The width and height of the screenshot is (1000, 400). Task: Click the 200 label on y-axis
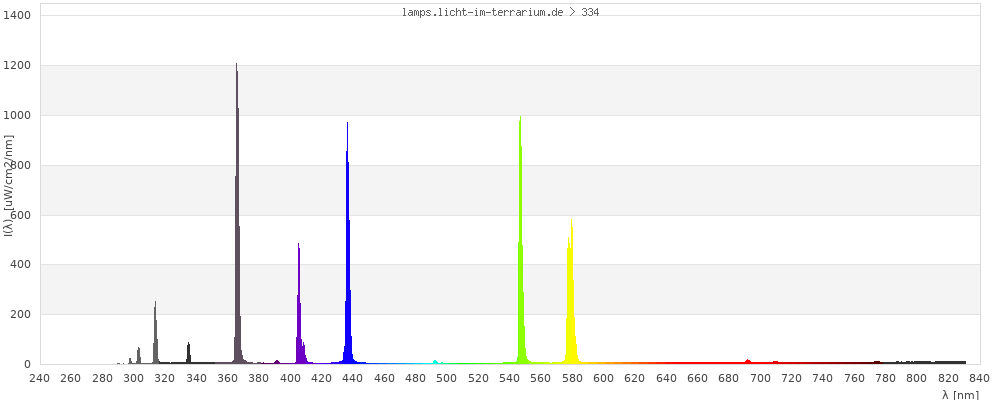click(x=24, y=315)
